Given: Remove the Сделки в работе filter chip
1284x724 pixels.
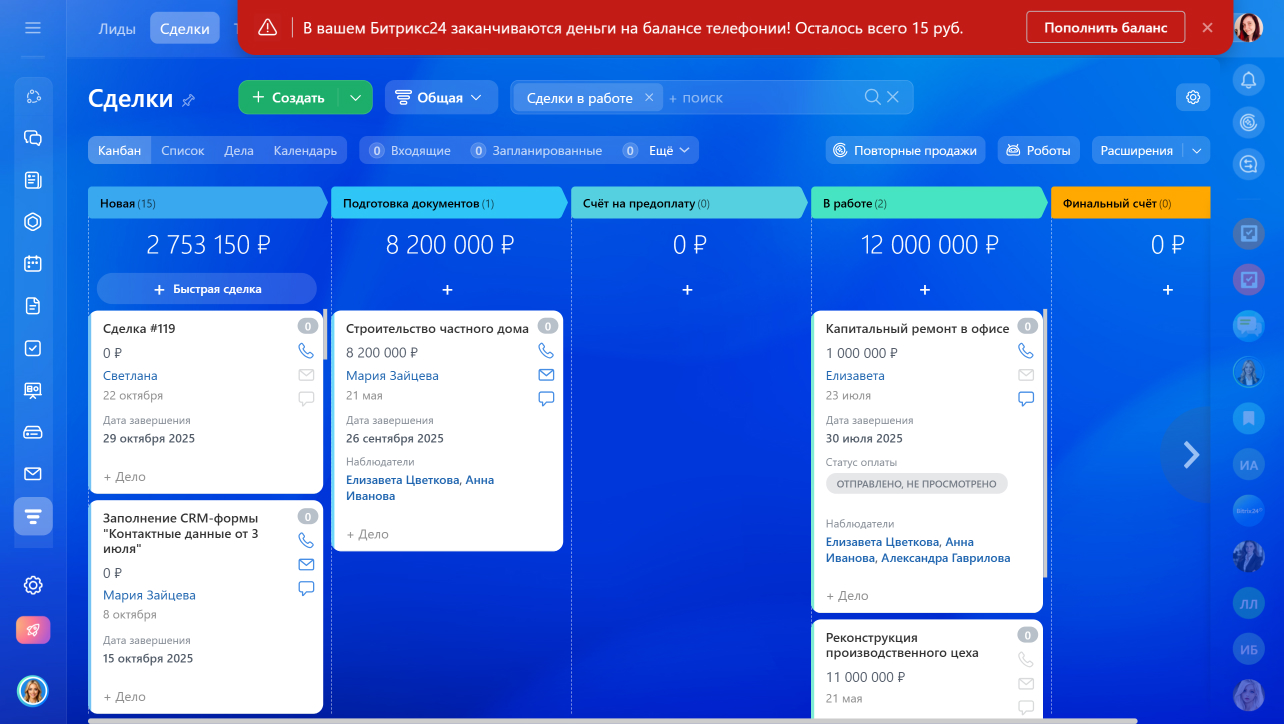Looking at the screenshot, I should tap(648, 97).
